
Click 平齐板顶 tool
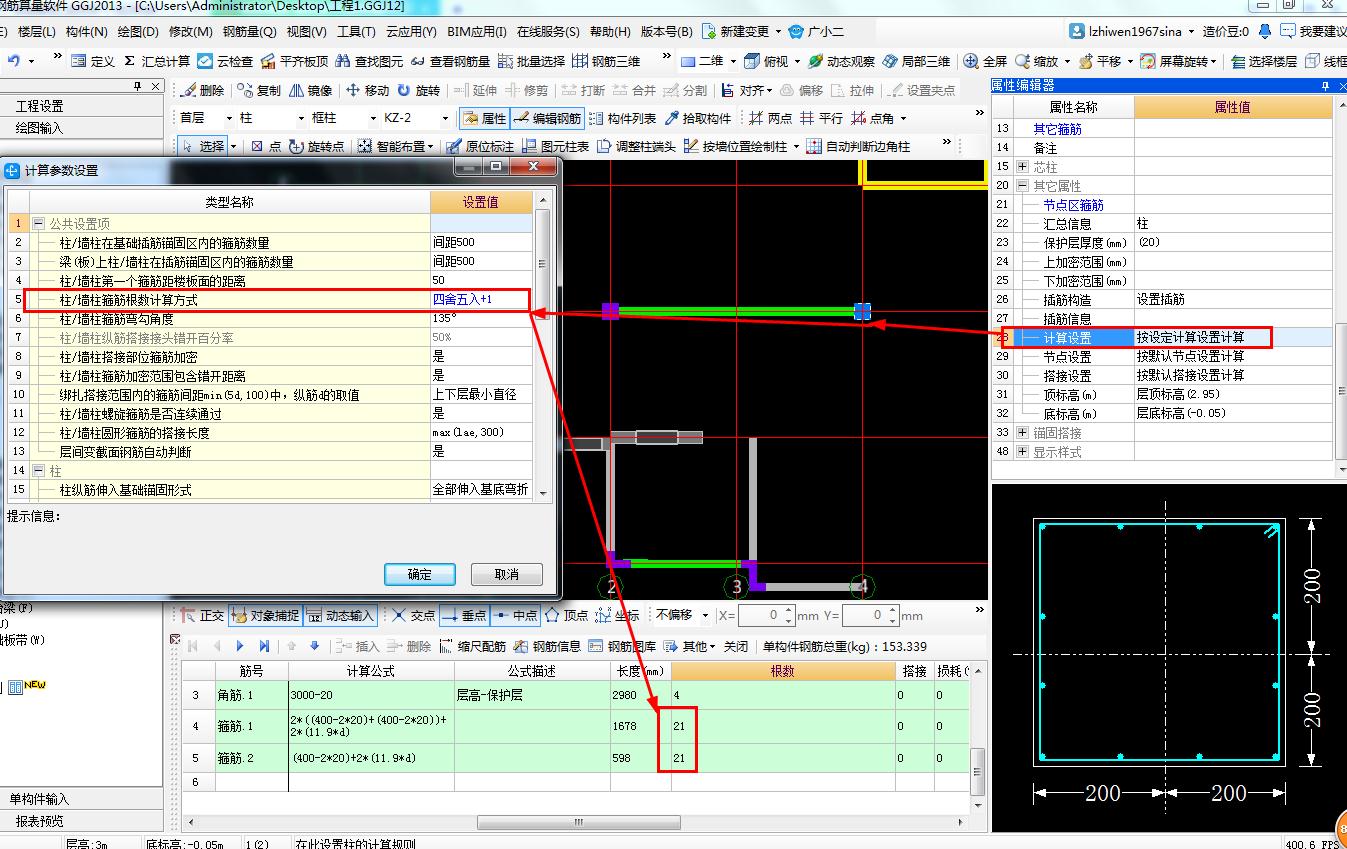point(293,61)
